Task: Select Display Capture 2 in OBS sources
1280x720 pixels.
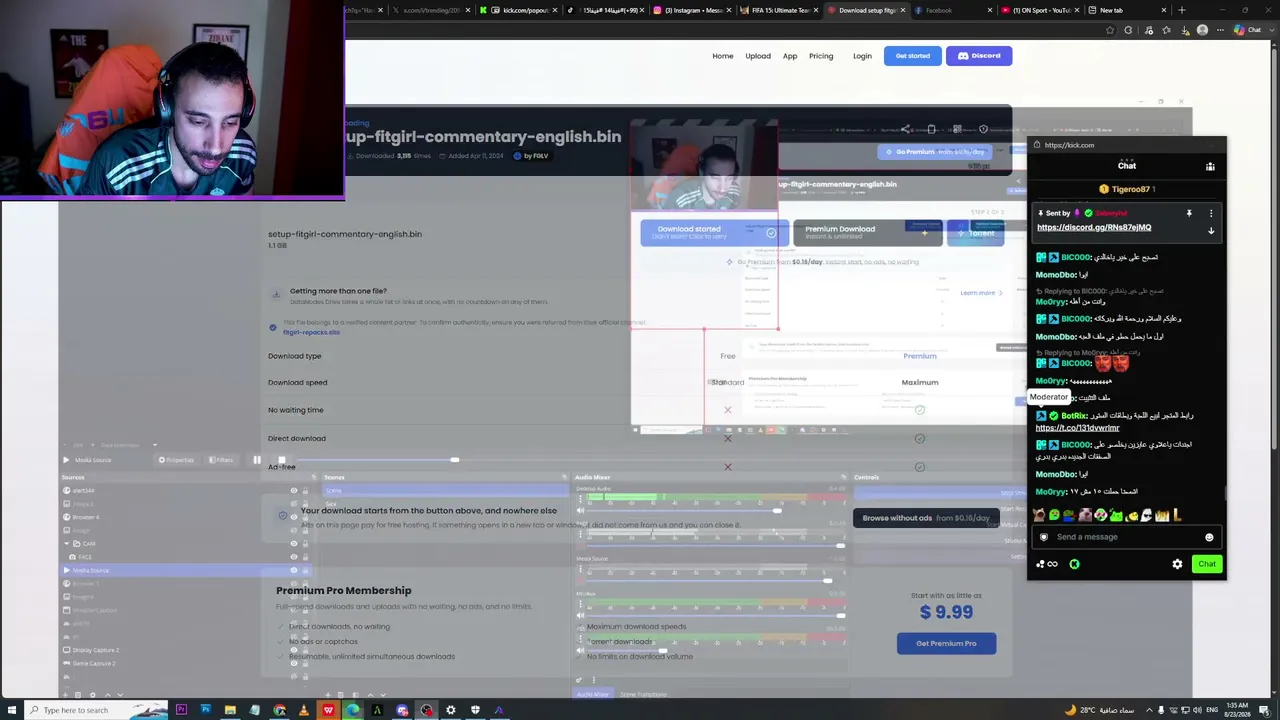Action: click(95, 650)
